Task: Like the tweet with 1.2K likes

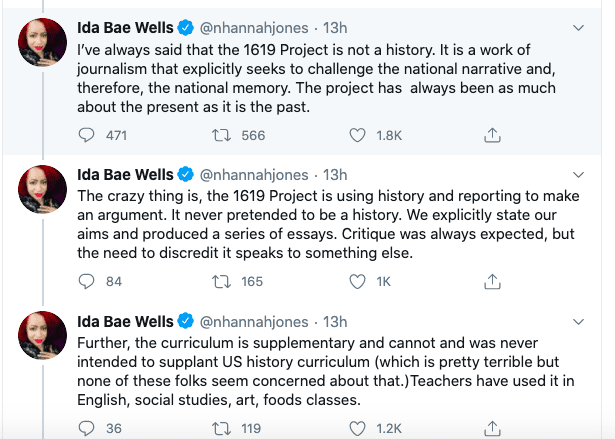Action: [357, 428]
